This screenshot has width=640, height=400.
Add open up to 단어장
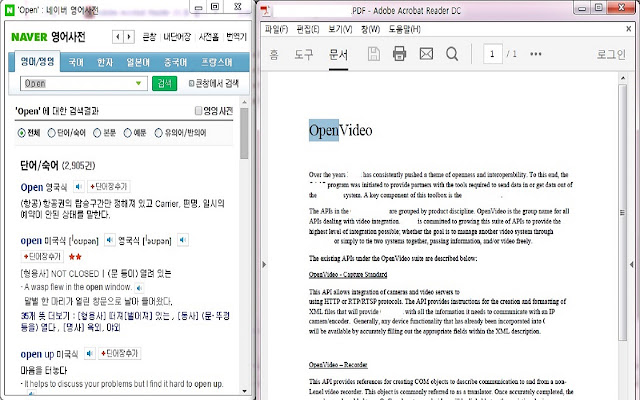click(120, 353)
